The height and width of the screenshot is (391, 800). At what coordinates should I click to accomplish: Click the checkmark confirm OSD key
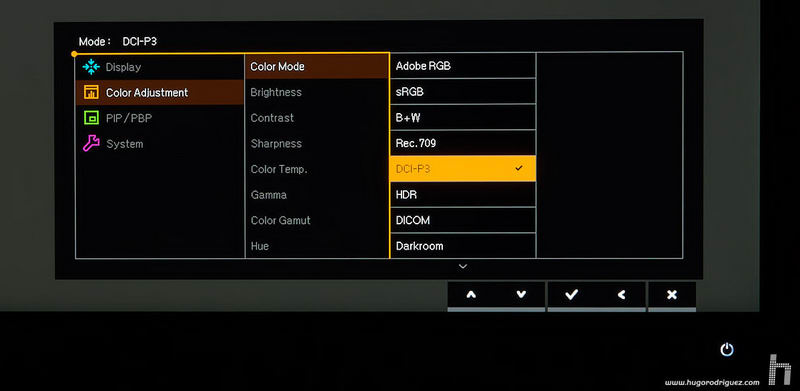coord(571,295)
